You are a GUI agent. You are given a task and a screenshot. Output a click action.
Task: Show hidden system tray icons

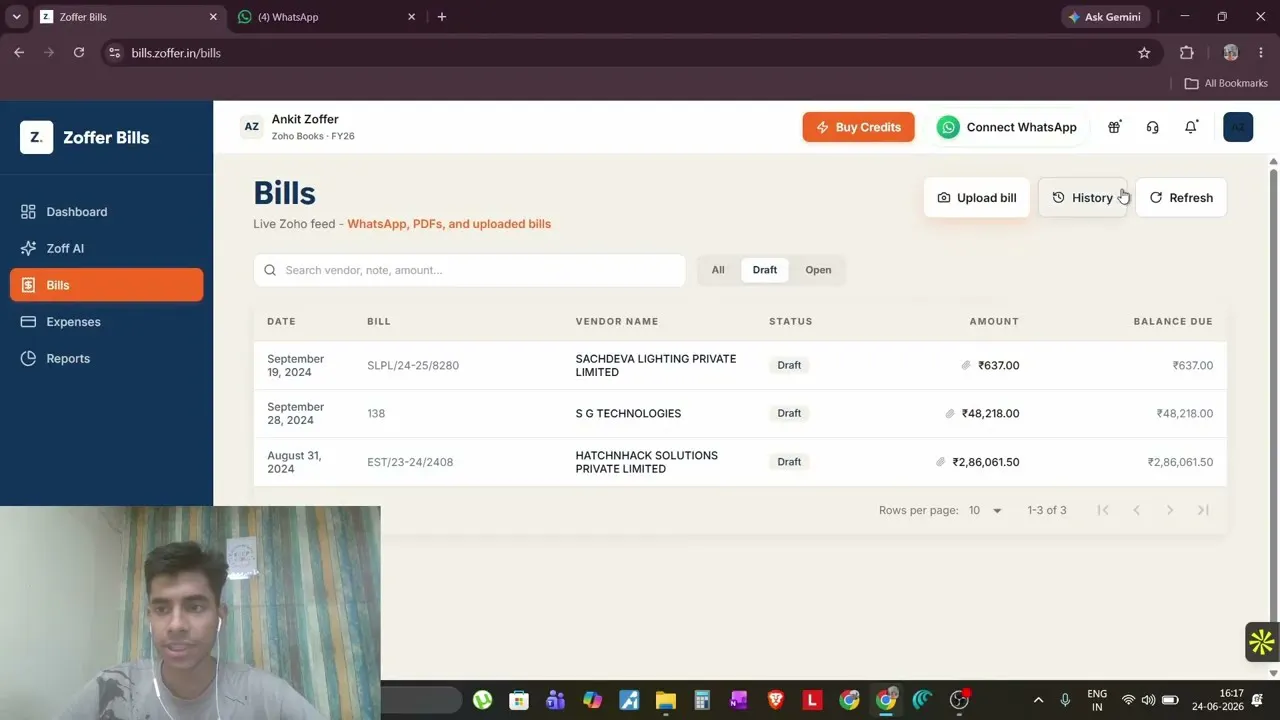coord(1038,700)
